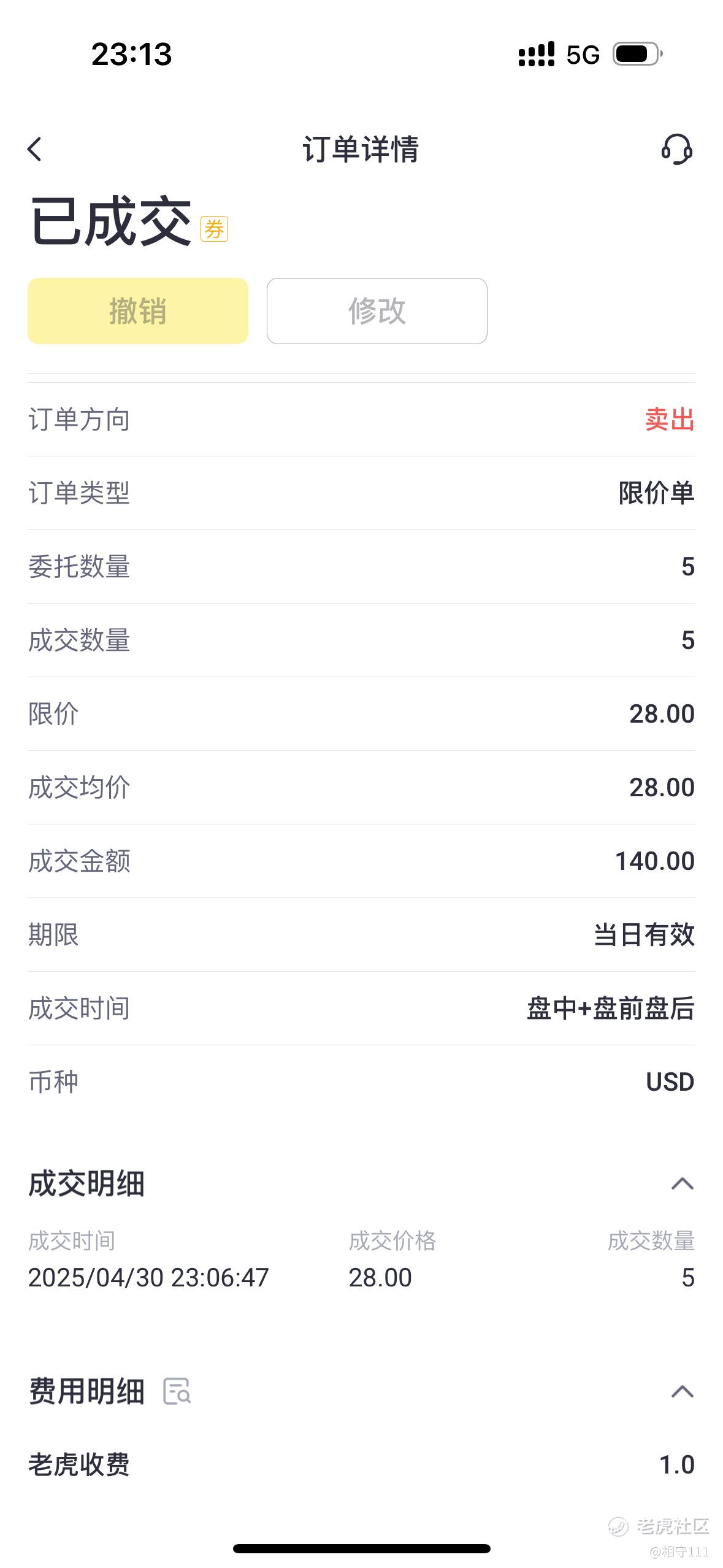Image resolution: width=723 pixels, height=1568 pixels.
Task: Tap the 币种 USD value
Action: [x=670, y=1082]
